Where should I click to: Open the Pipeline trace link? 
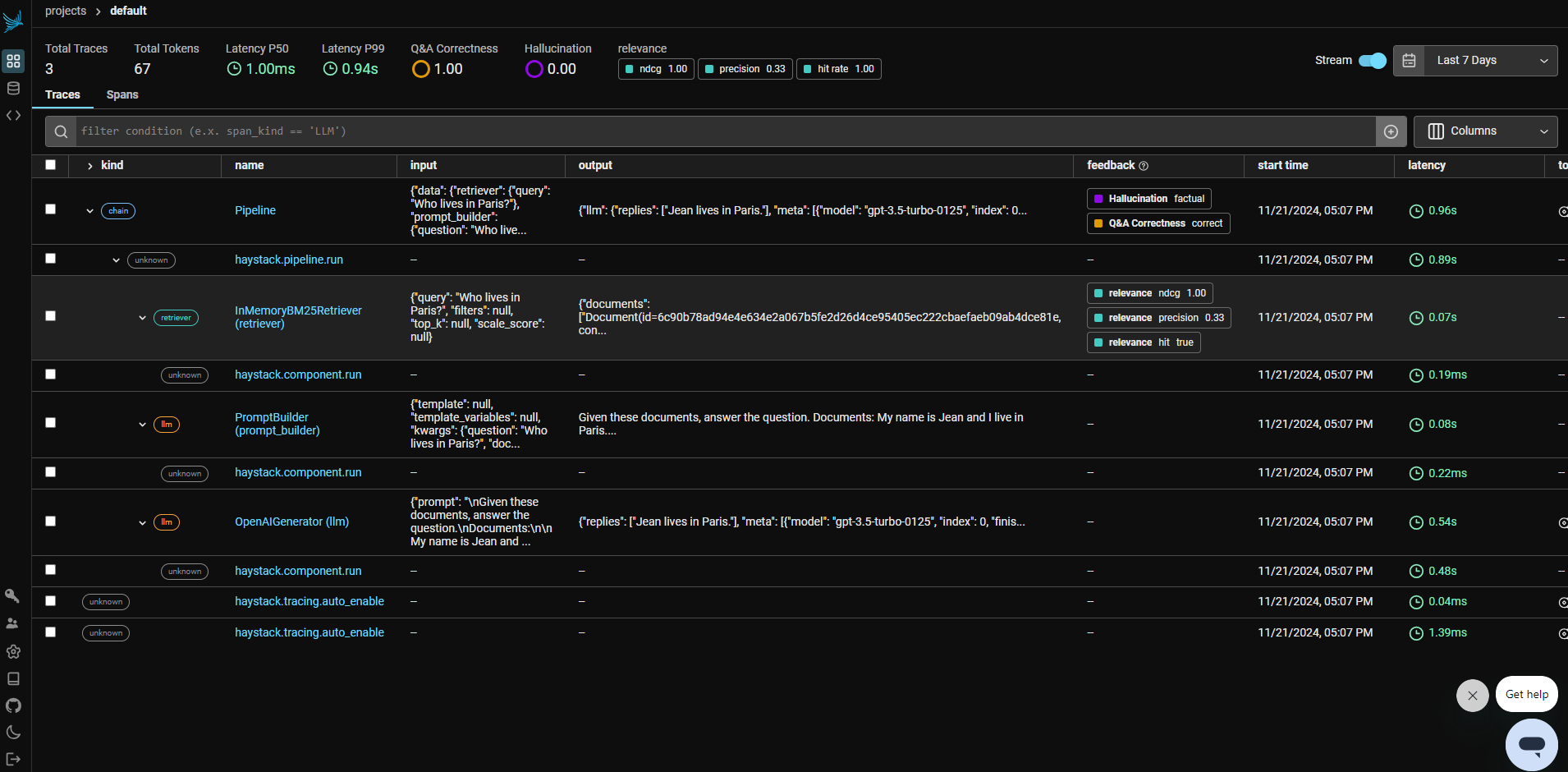coord(255,211)
